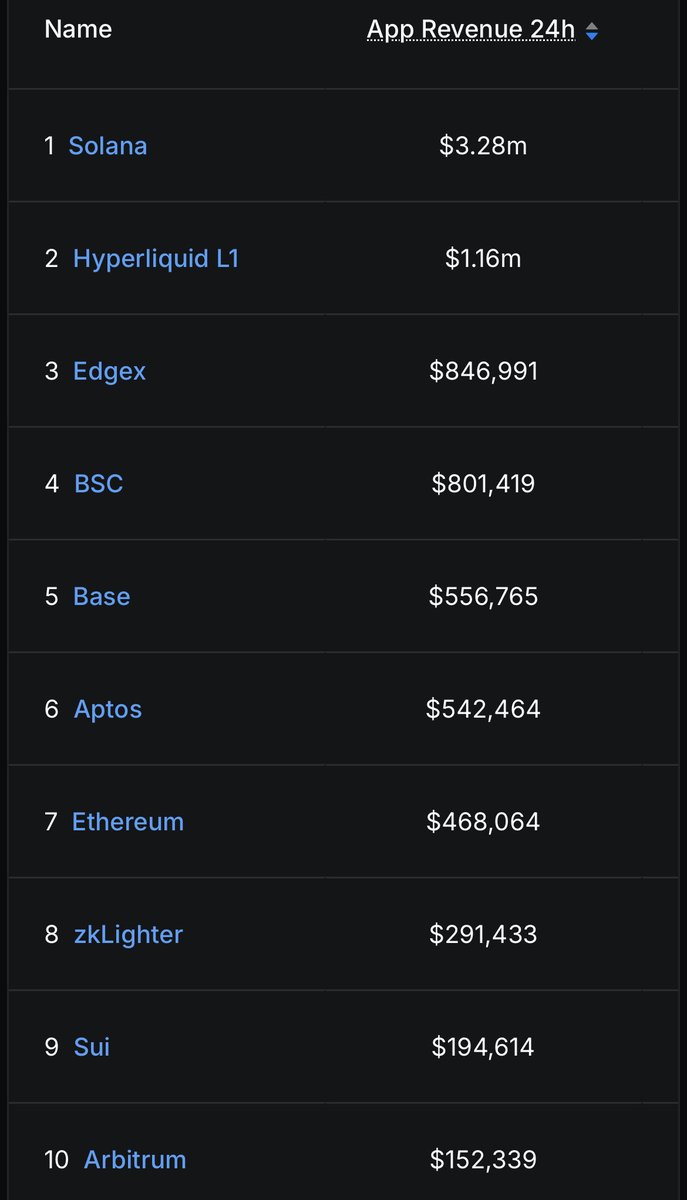Open the Base chain link
This screenshot has height=1200, width=687.
[x=101, y=597]
